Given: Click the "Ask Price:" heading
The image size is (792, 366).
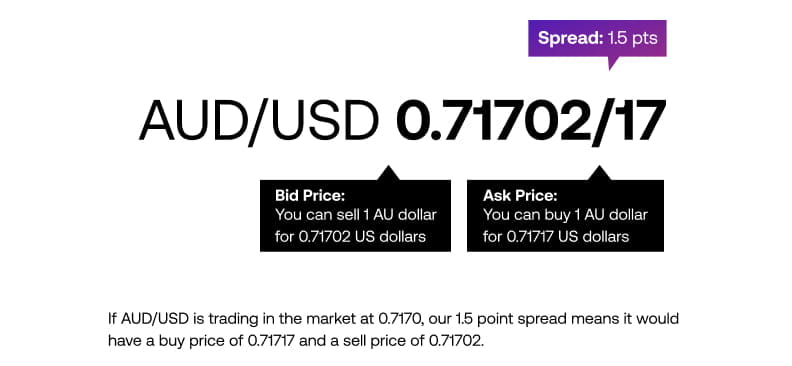Looking at the screenshot, I should 520,195.
